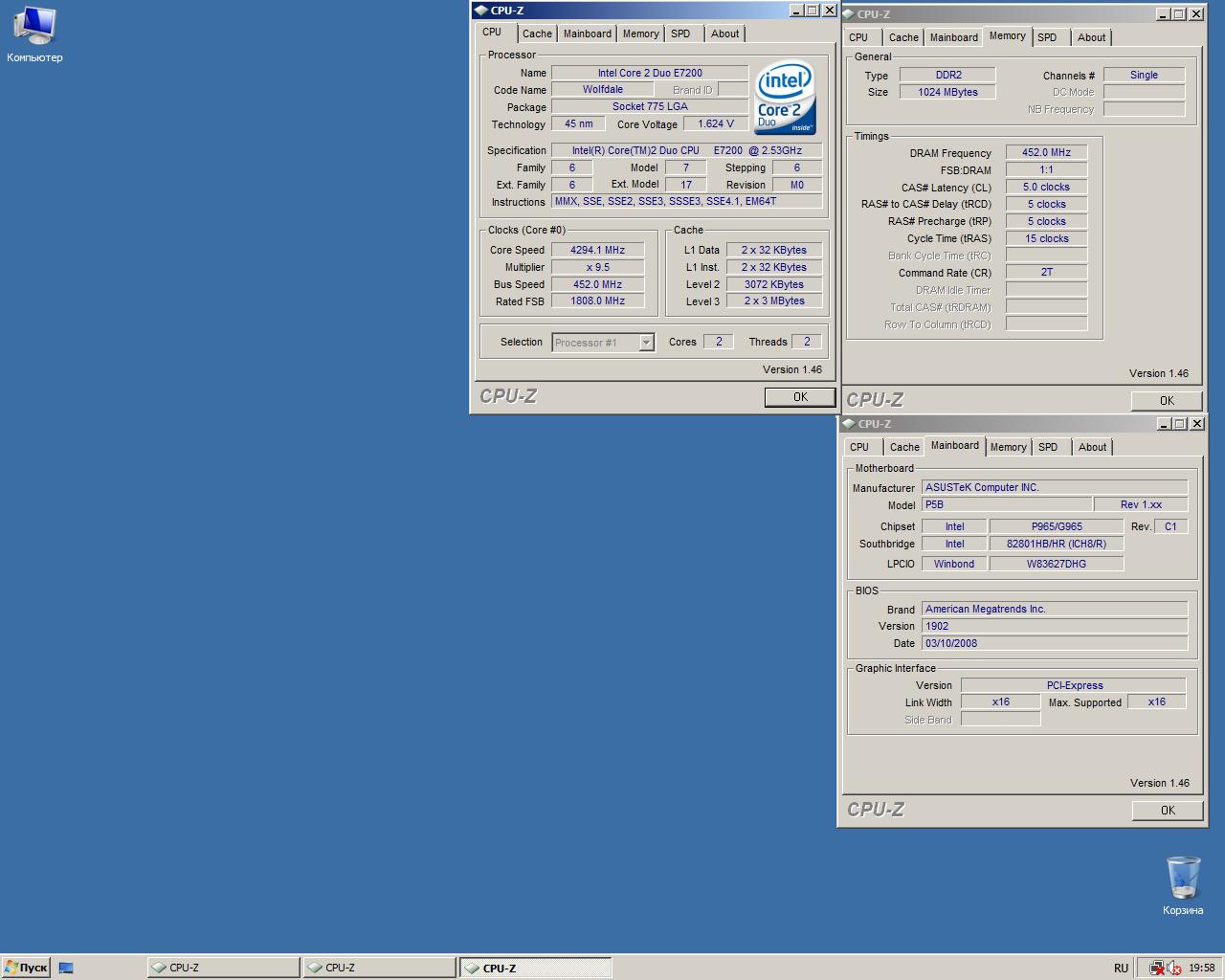Open About tab in the CPU-tab window
This screenshot has width=1225, height=980.
(x=724, y=33)
